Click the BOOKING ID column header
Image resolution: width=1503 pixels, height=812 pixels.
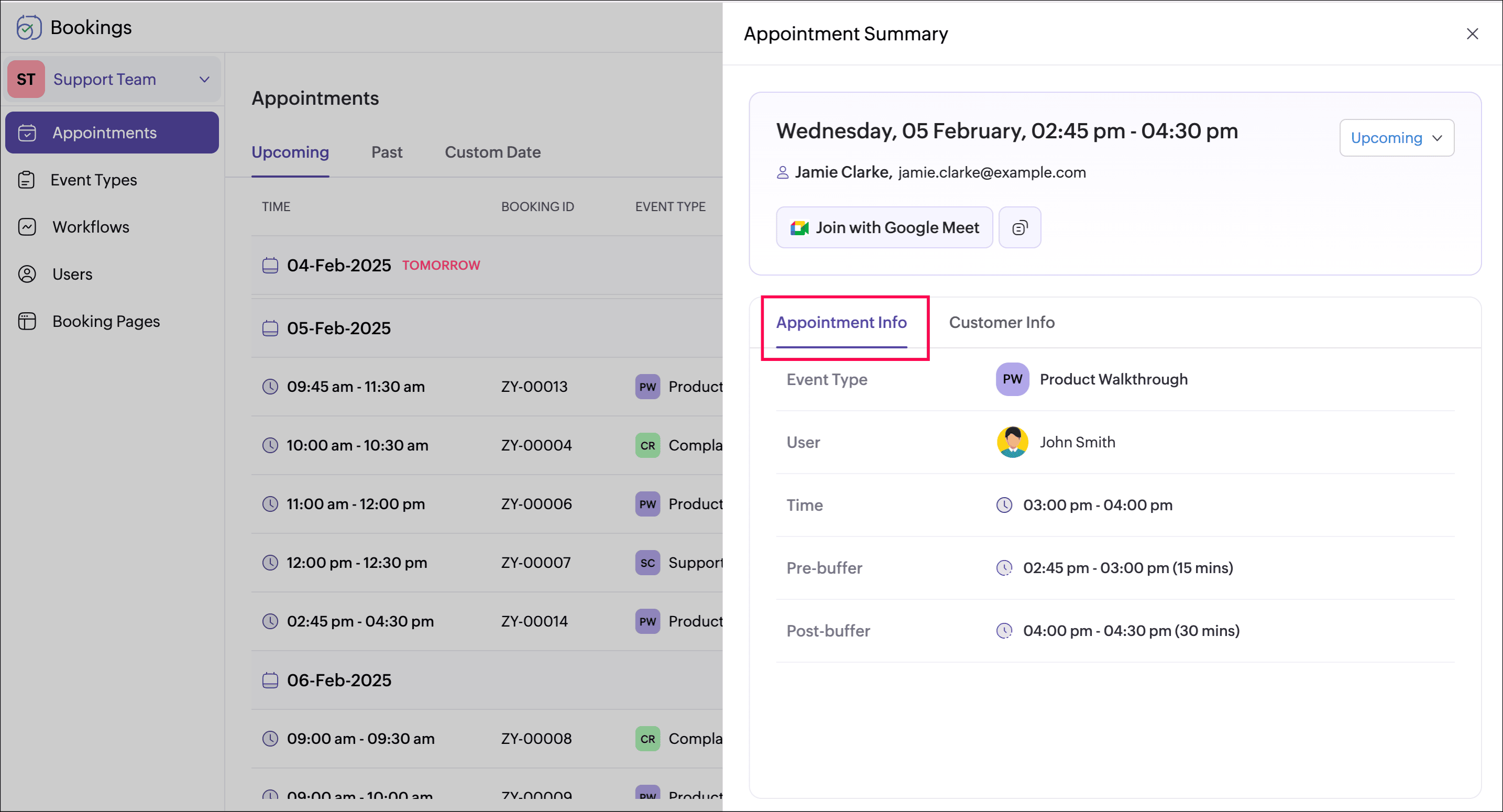click(537, 206)
